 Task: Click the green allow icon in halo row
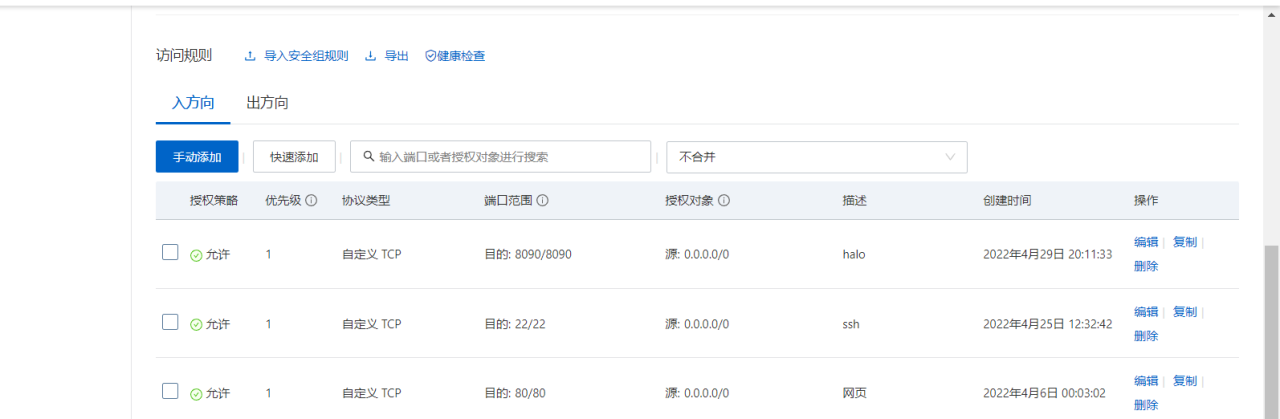(196, 255)
